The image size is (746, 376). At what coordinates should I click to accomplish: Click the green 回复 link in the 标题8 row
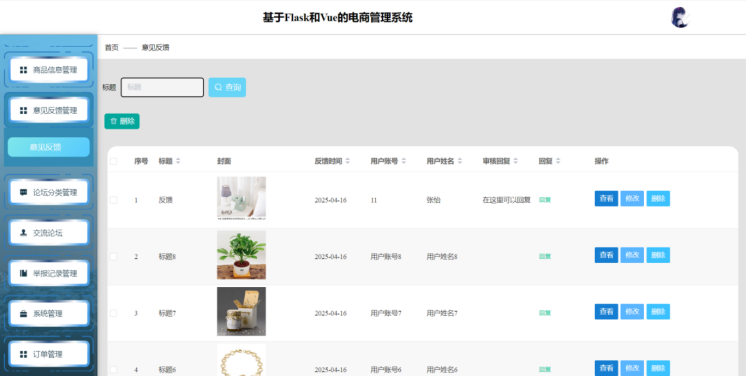coord(545,257)
